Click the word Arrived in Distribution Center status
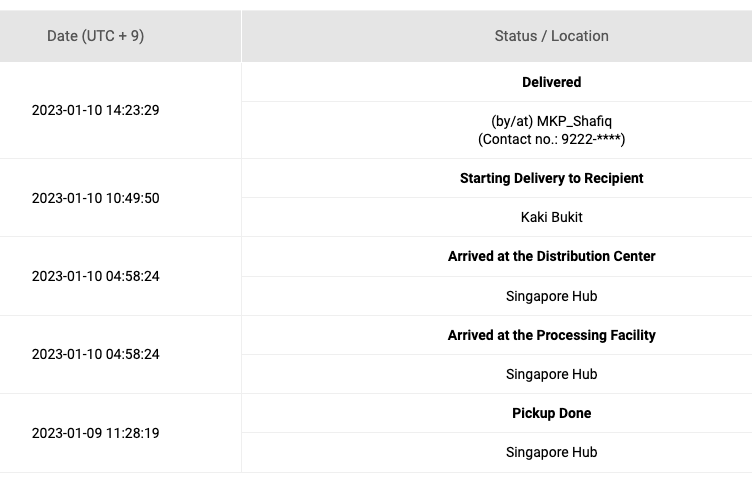 click(471, 257)
